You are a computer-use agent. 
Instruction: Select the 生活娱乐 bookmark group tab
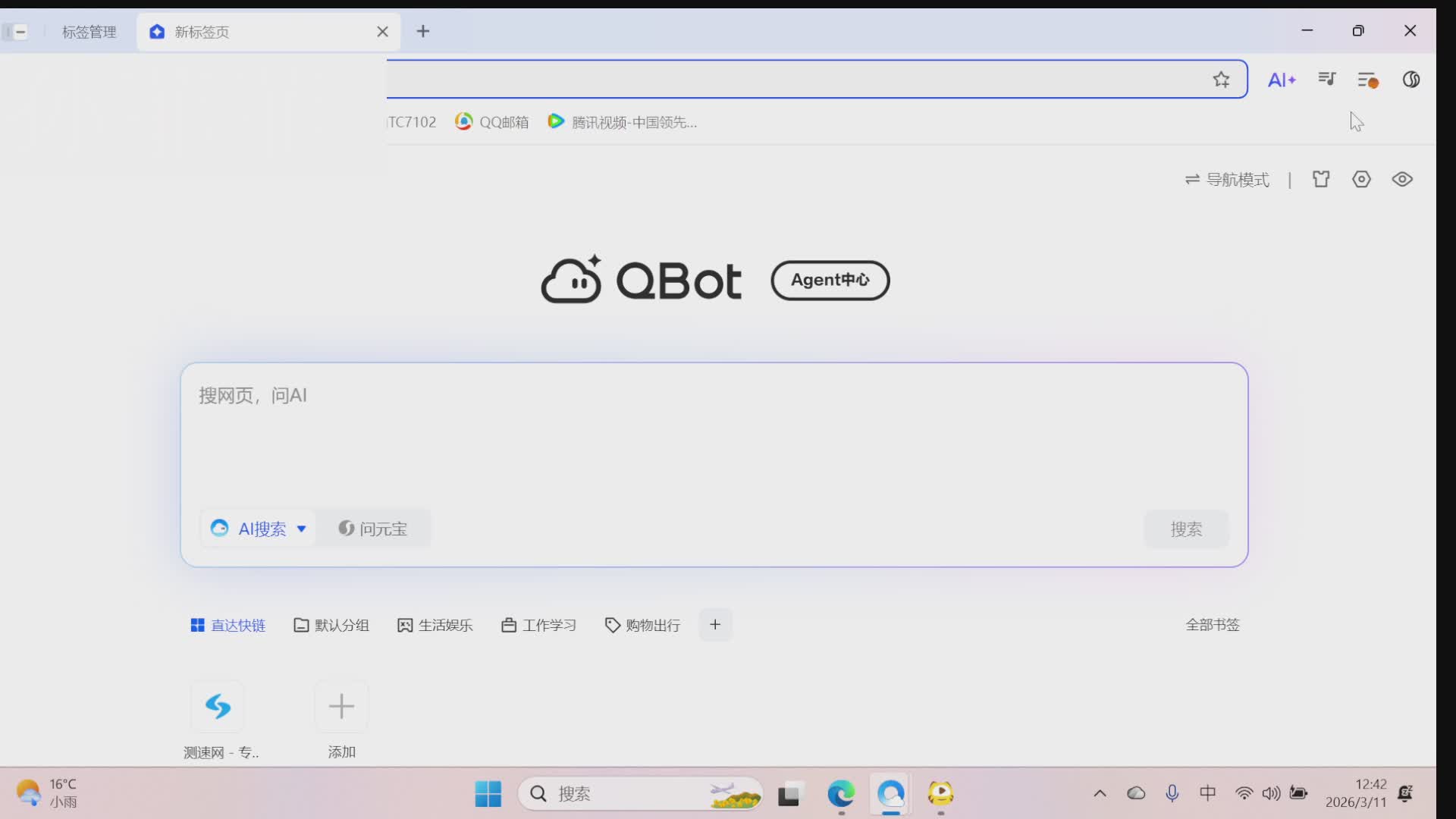tap(435, 625)
